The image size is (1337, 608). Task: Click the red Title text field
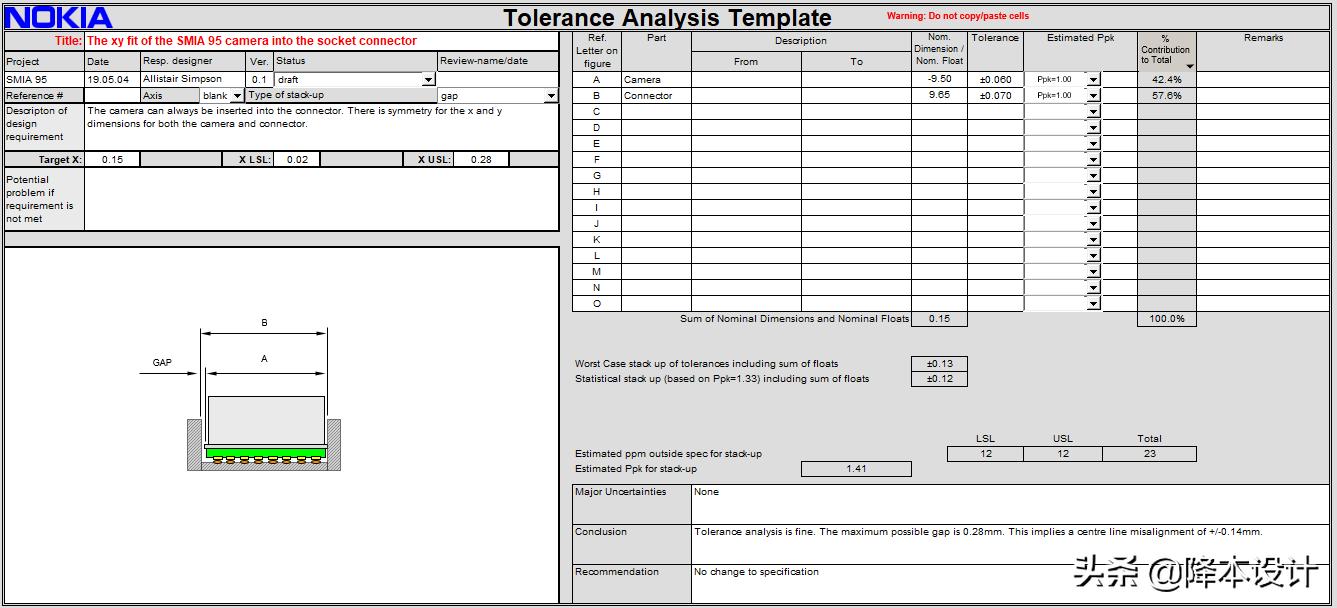[320, 41]
